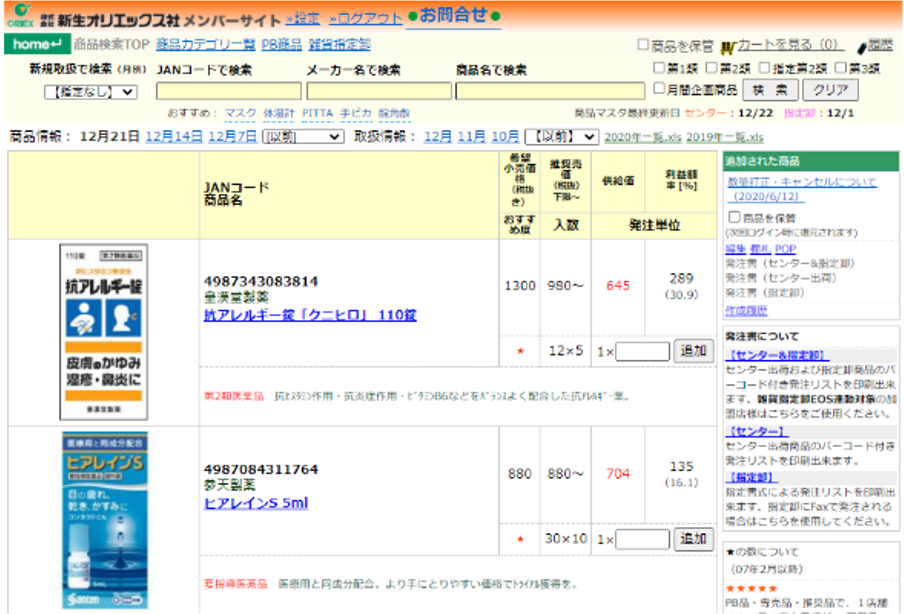Viewport: 904px width, 614px height.
Task: Click JAN code 4987084311764
Action: (x=261, y=469)
